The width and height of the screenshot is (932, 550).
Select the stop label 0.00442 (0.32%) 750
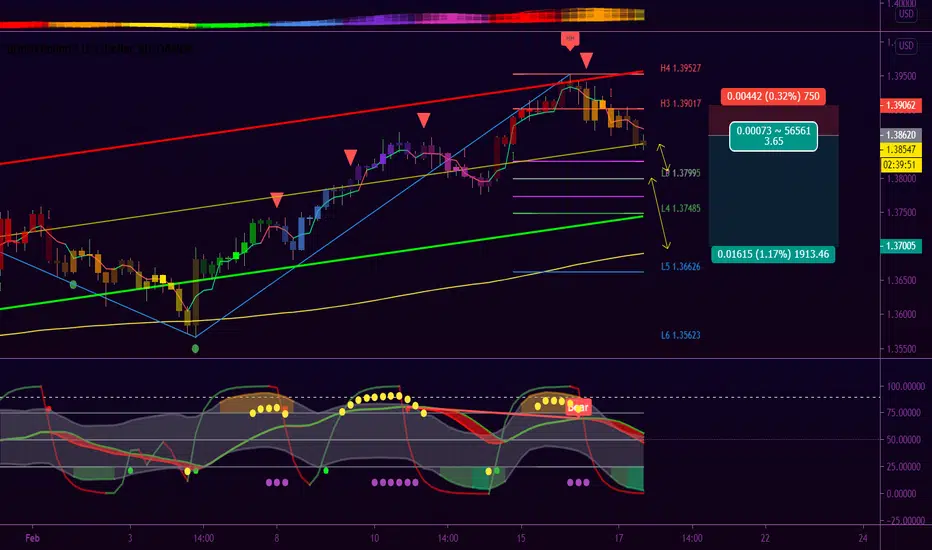pyautogui.click(x=773, y=96)
